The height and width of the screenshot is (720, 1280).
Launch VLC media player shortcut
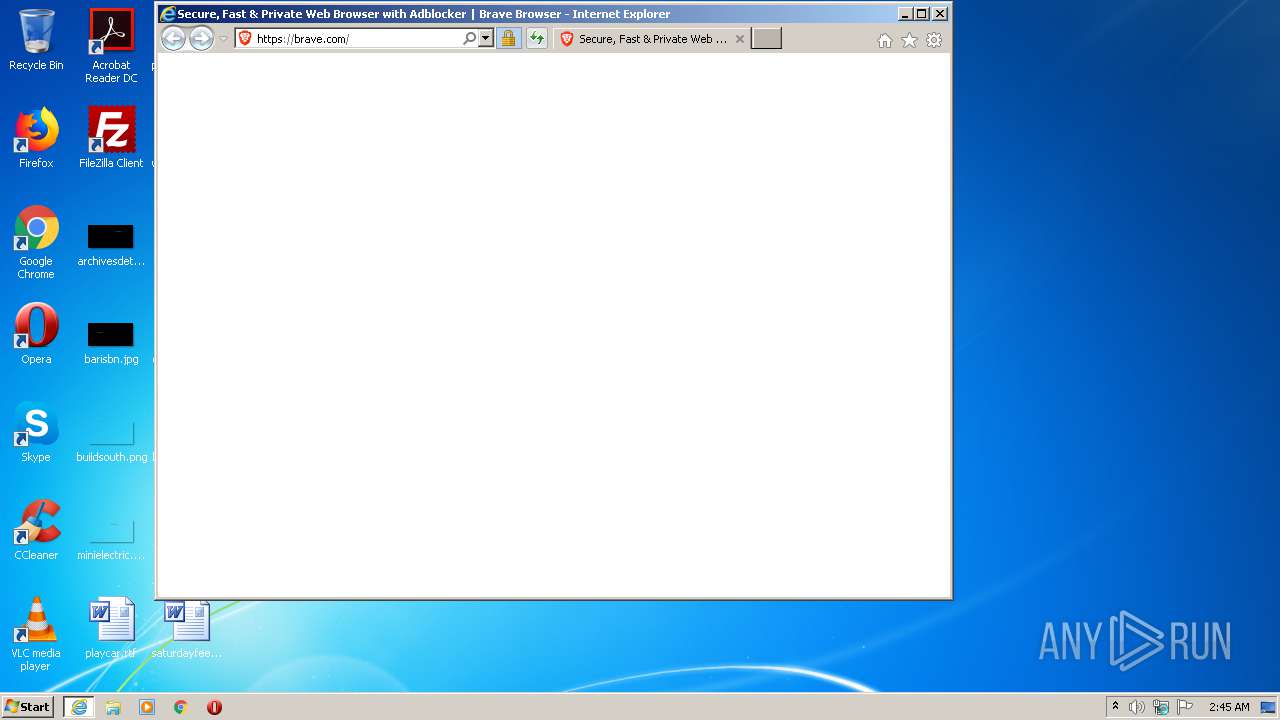coord(36,634)
